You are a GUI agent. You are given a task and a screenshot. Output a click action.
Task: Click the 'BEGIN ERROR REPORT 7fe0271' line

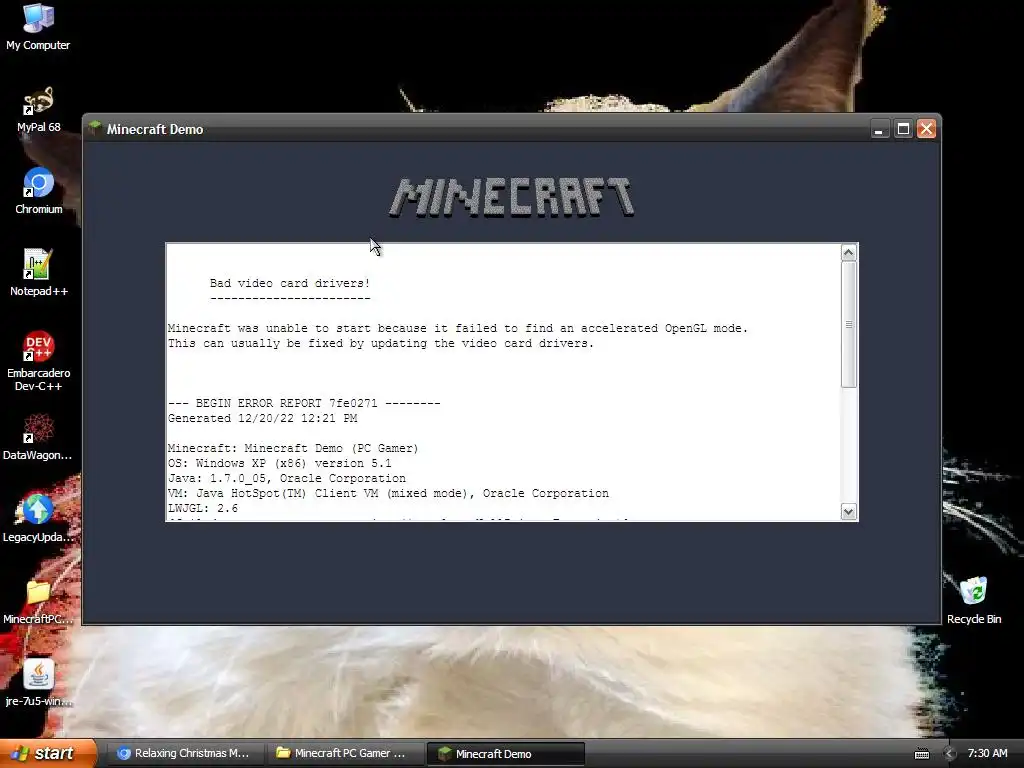304,403
